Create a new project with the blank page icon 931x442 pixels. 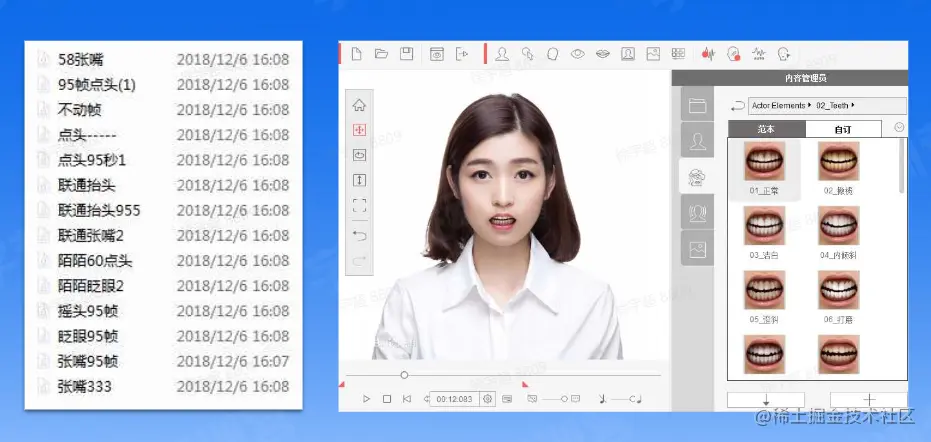356,54
